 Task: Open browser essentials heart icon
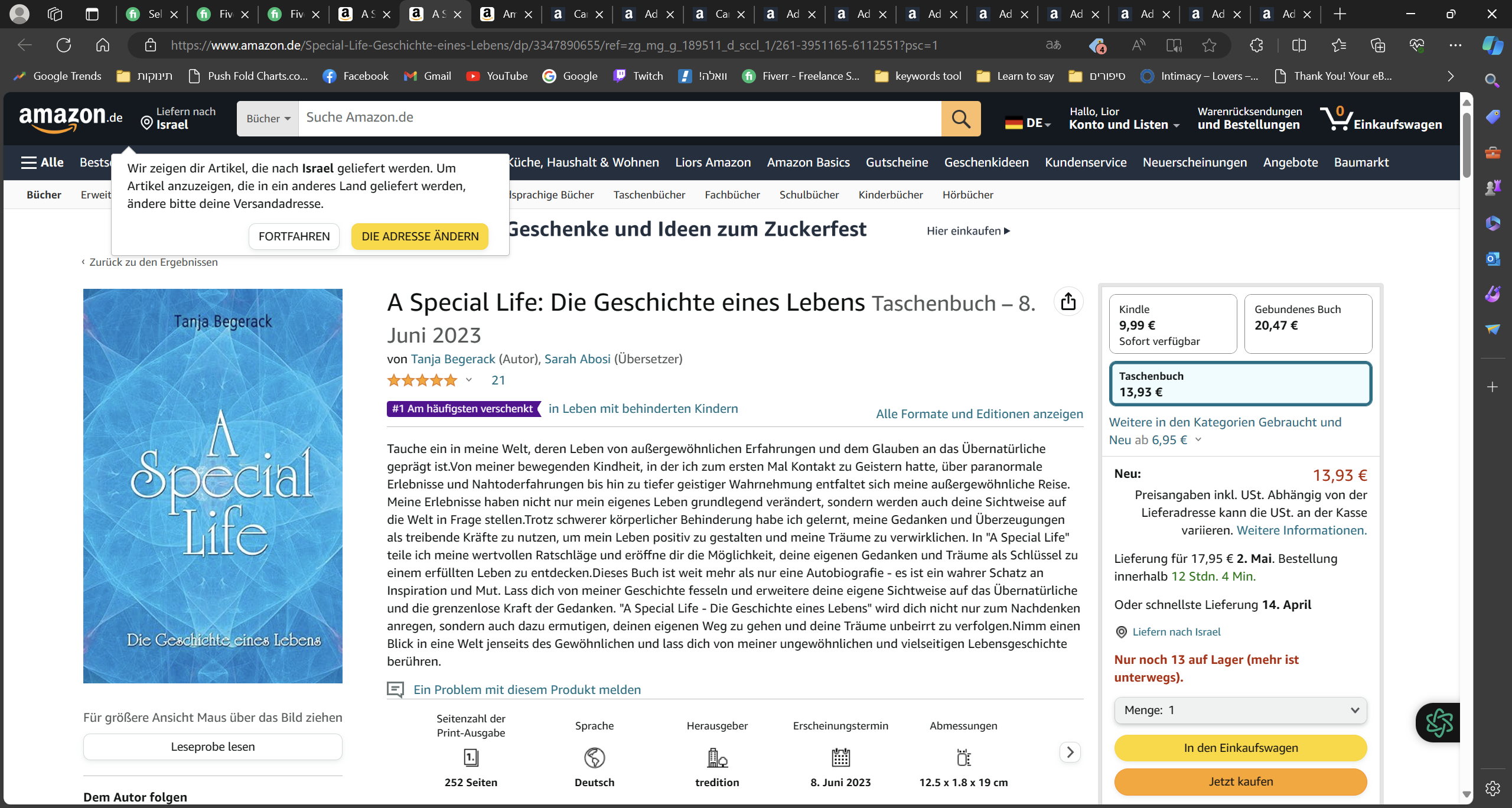(1416, 45)
